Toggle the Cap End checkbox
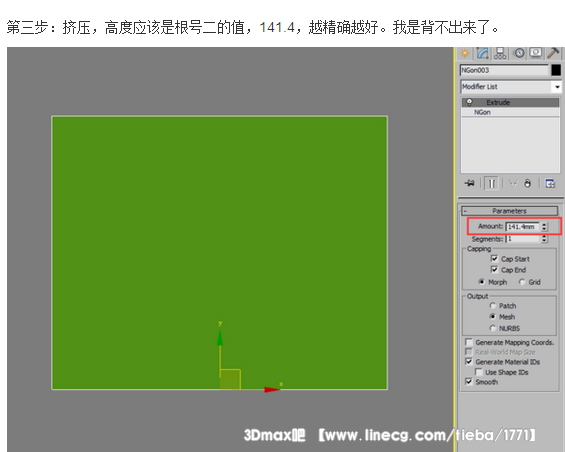Screen dimensions: 565x452 pyautogui.click(x=494, y=270)
